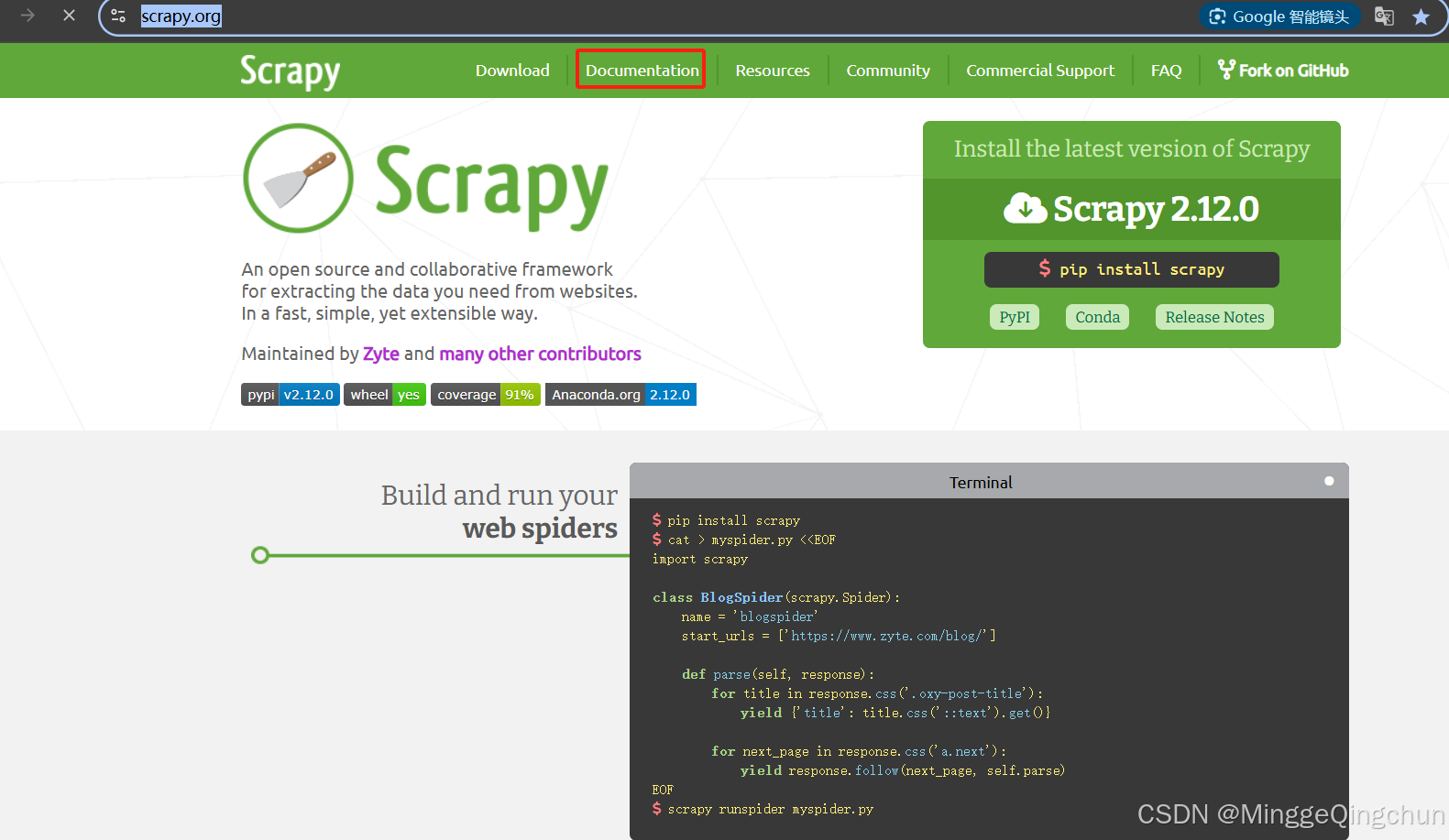Image resolution: width=1449 pixels, height=840 pixels.
Task: Bookmark this page with the star icon
Action: (x=1421, y=16)
